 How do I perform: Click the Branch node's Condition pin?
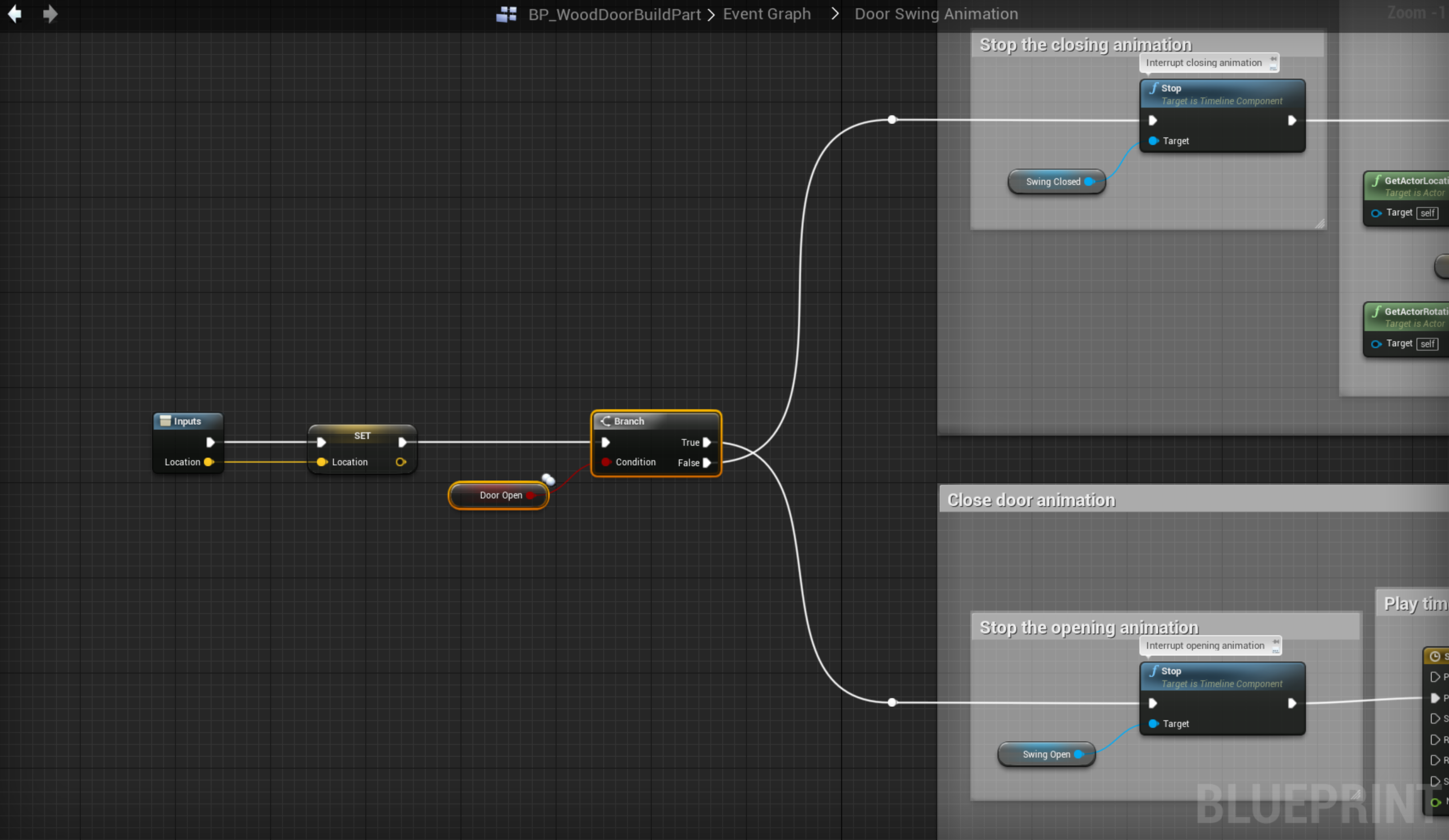tap(606, 462)
